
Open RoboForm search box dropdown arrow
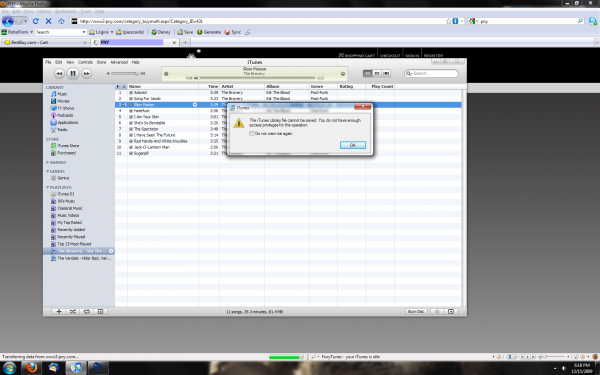click(84, 32)
